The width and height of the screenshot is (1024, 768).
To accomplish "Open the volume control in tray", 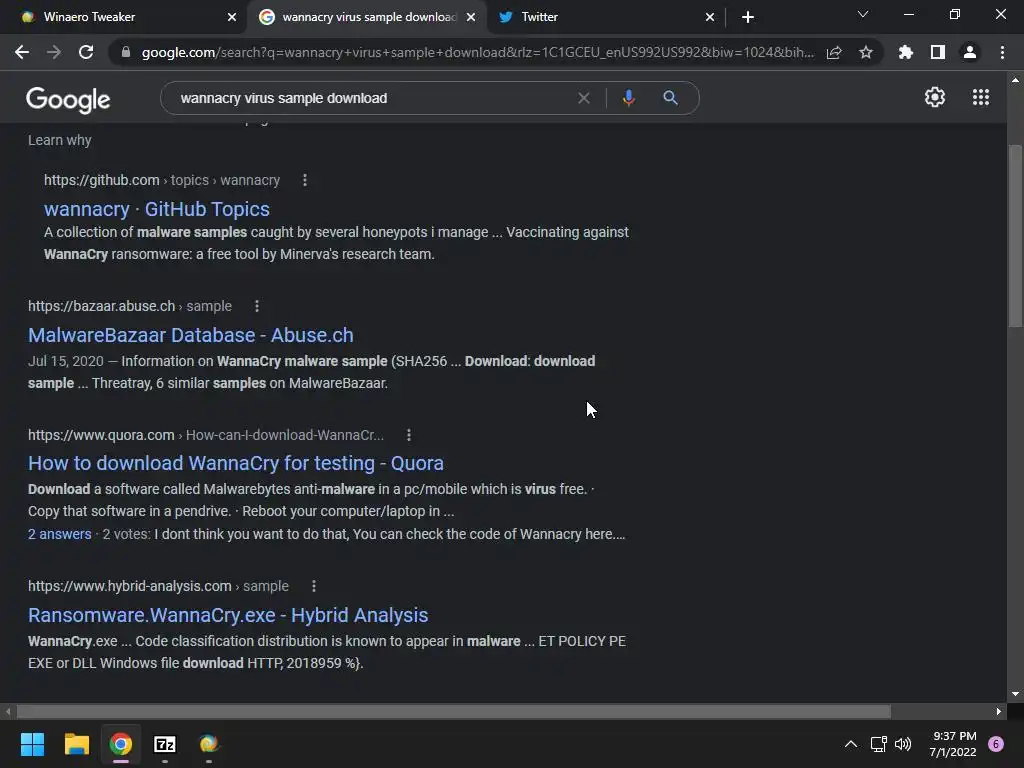I will pyautogui.click(x=903, y=744).
